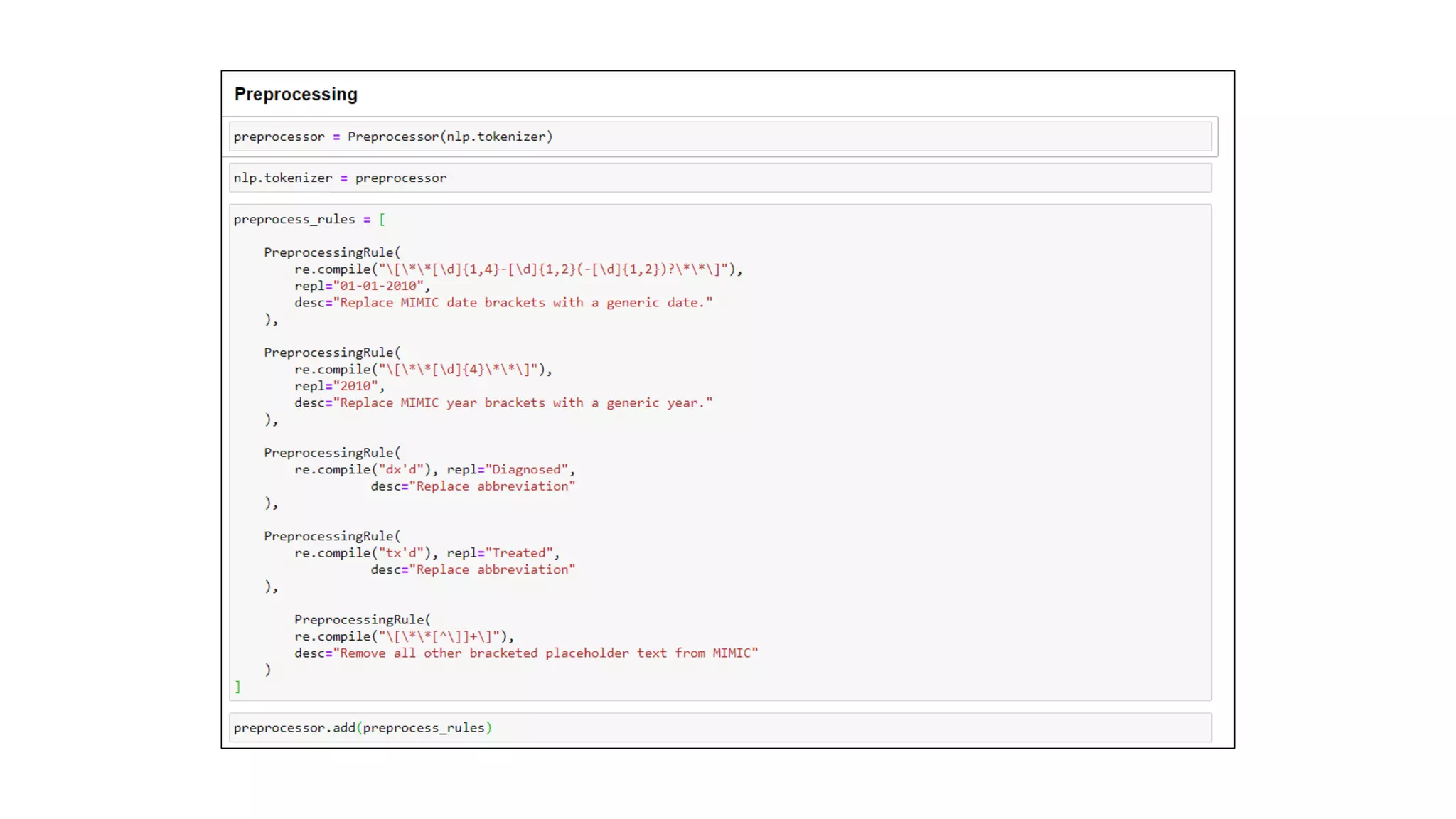Select the preprocessor = Preprocessor(nlp.tokenizer) cell
Image resolution: width=1456 pixels, height=819 pixels.
(393, 136)
